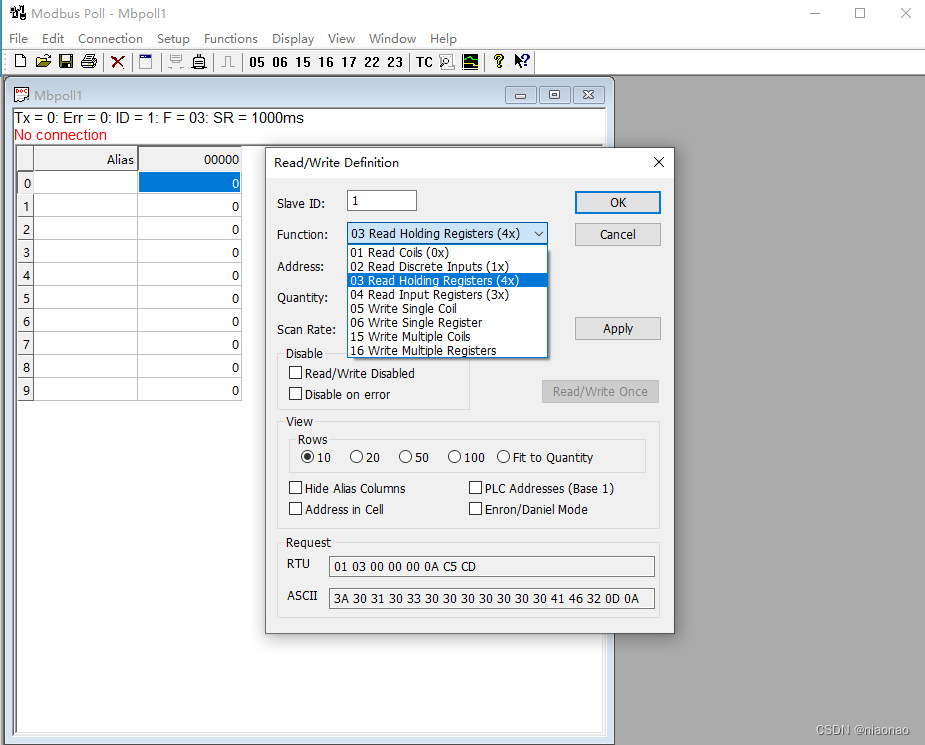Image resolution: width=925 pixels, height=745 pixels.
Task: Click function 22 toolbar button
Action: (x=372, y=62)
